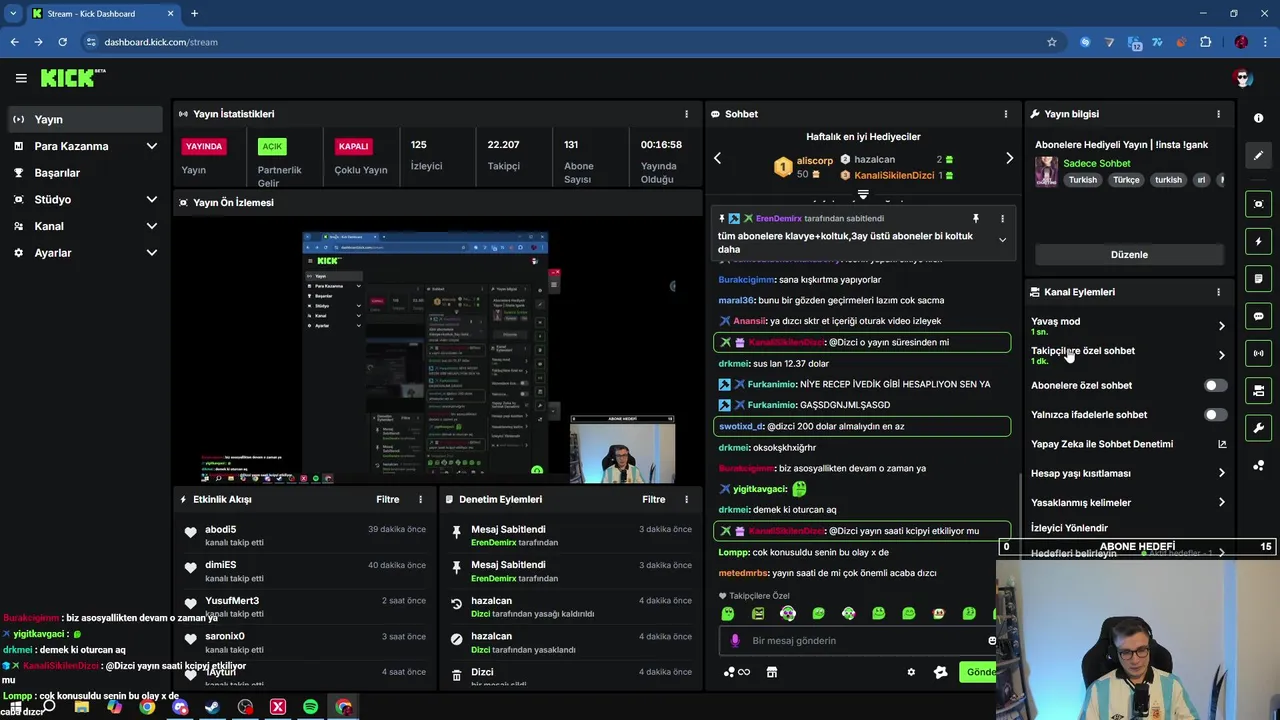Open Steam from the taskbar
This screenshot has height=720, width=1280.
tap(212, 707)
